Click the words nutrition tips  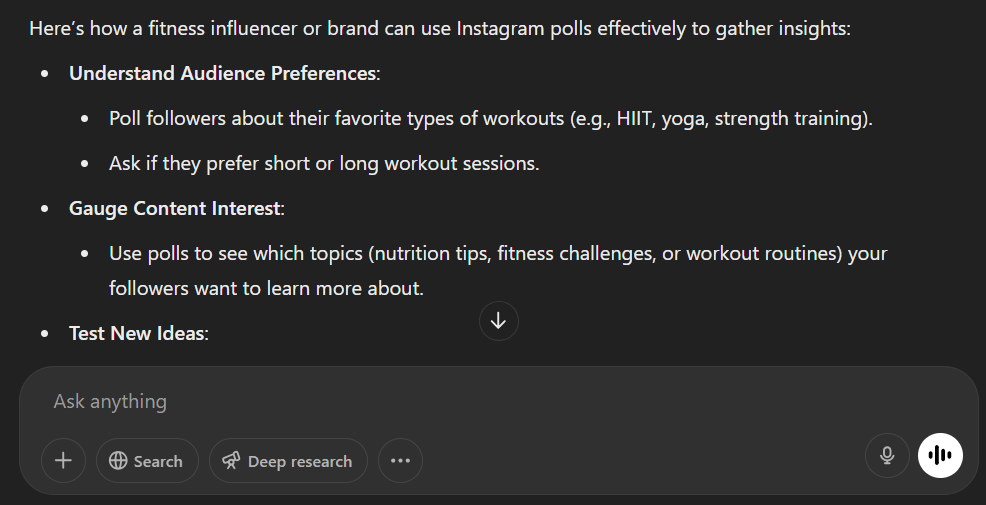[x=431, y=253]
